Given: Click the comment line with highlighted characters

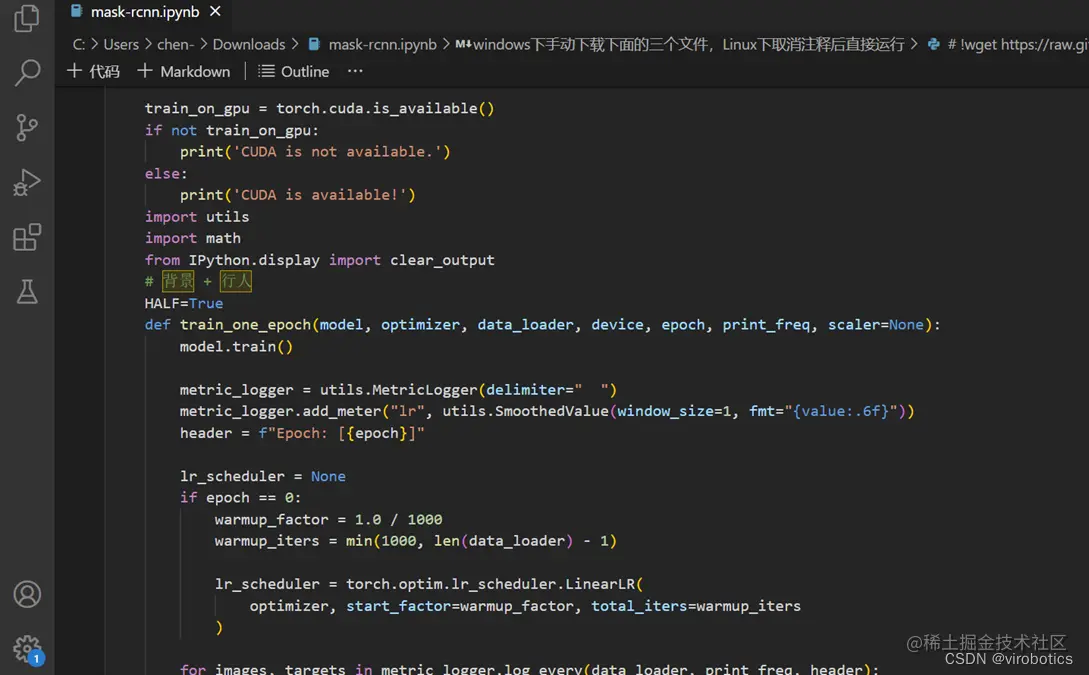Looking at the screenshot, I should [x=198, y=281].
